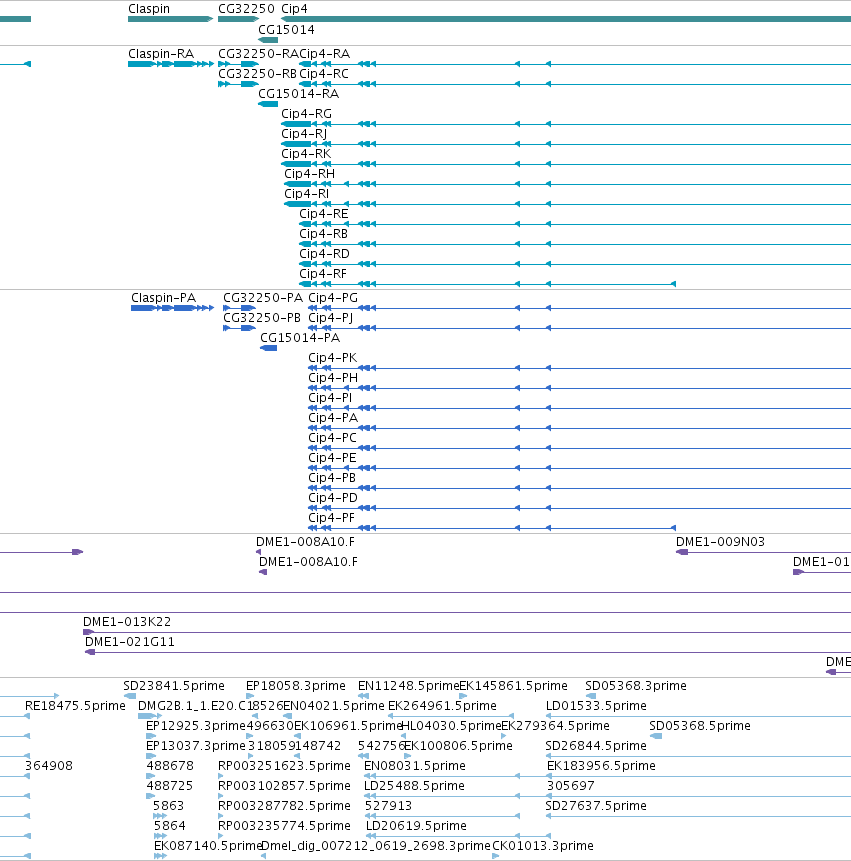Open the CG32250-PB protein label

[262, 317]
